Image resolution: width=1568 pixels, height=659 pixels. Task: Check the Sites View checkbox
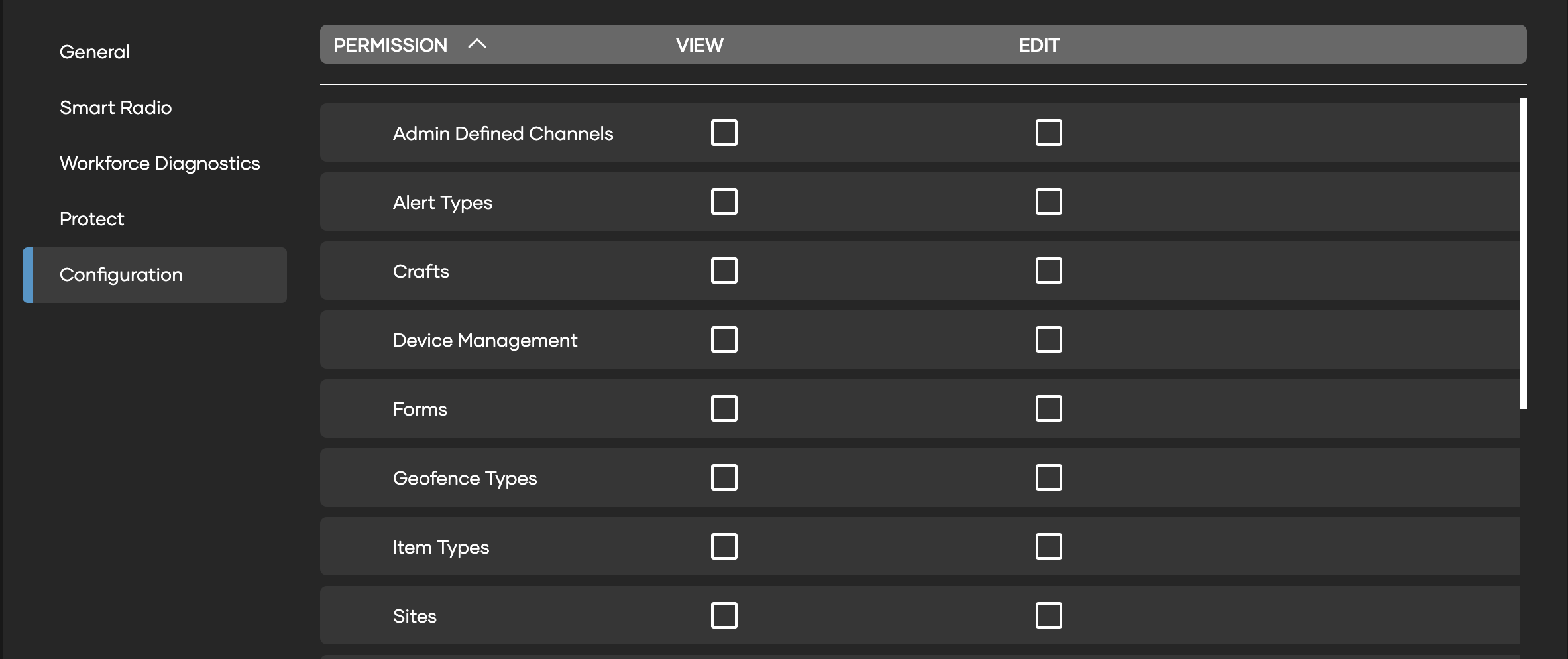[x=724, y=615]
